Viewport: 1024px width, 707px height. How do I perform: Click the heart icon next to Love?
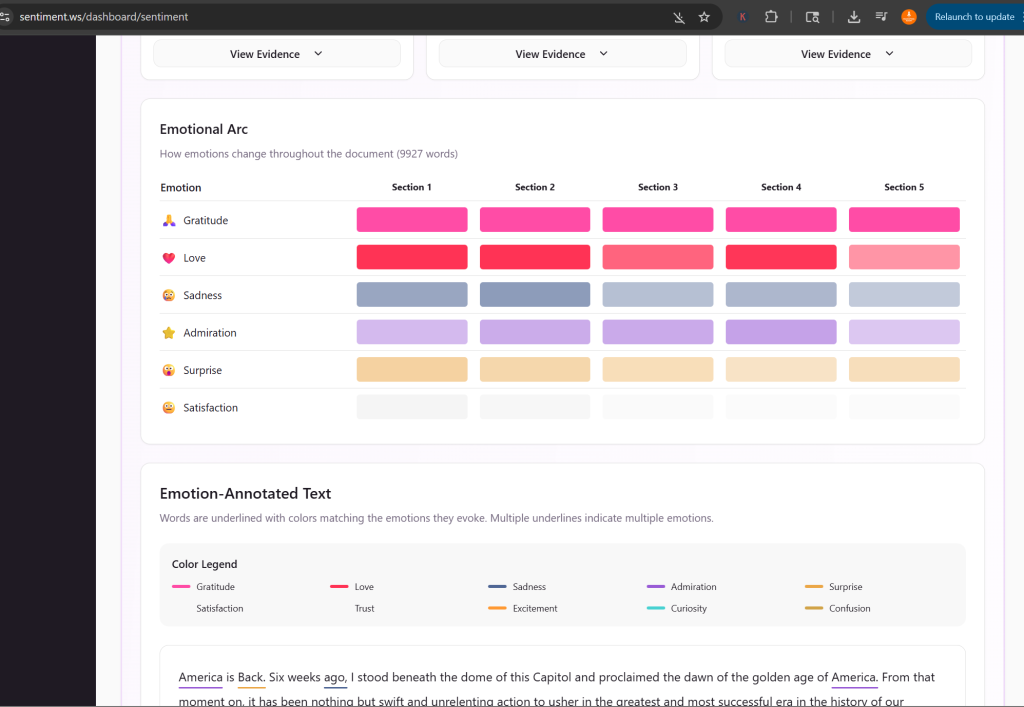point(168,258)
